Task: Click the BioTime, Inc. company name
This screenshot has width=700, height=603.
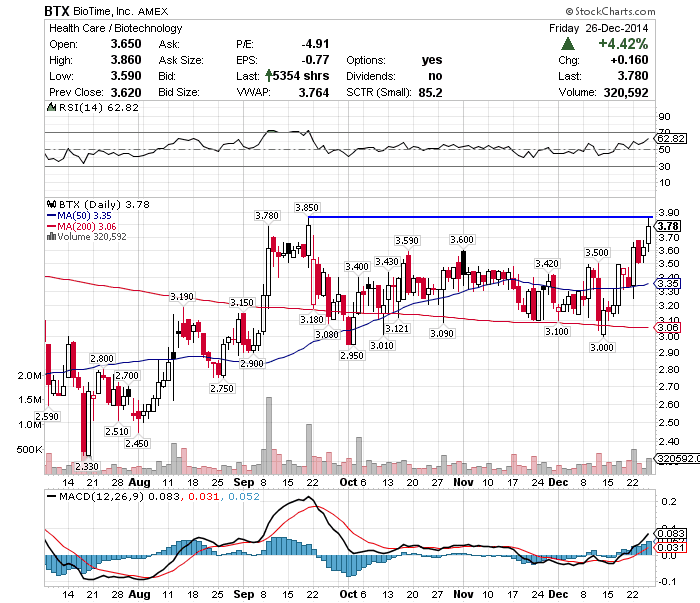Action: click(104, 12)
